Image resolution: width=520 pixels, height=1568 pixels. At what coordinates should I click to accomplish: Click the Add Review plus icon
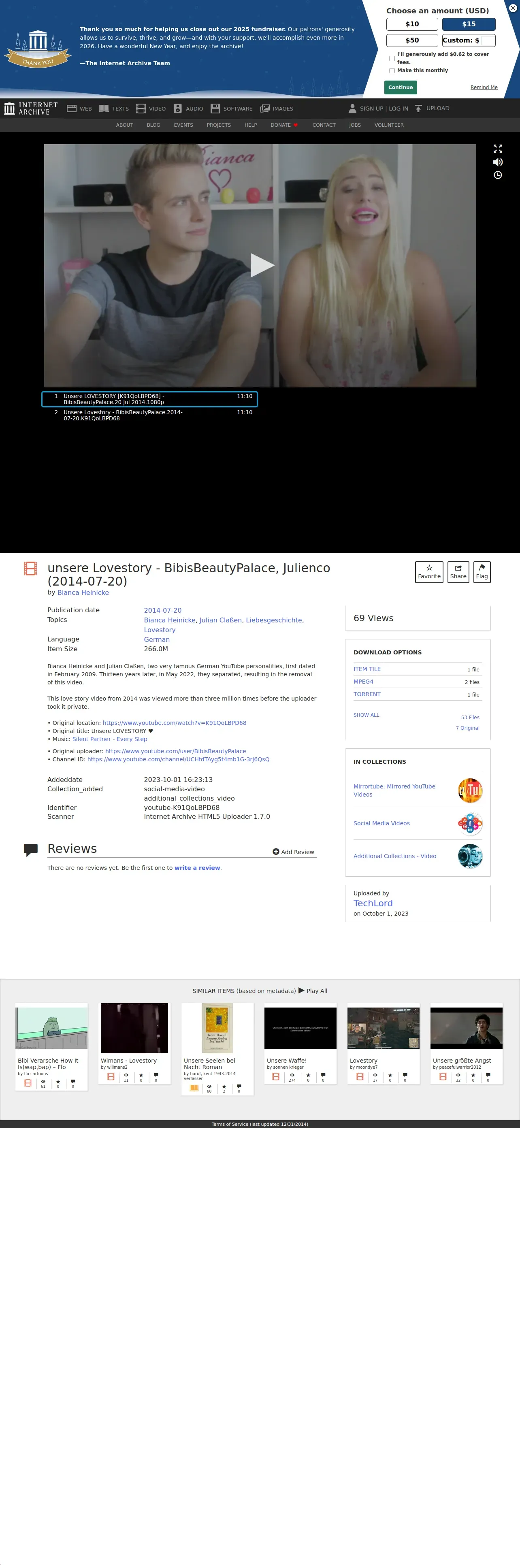pos(276,852)
